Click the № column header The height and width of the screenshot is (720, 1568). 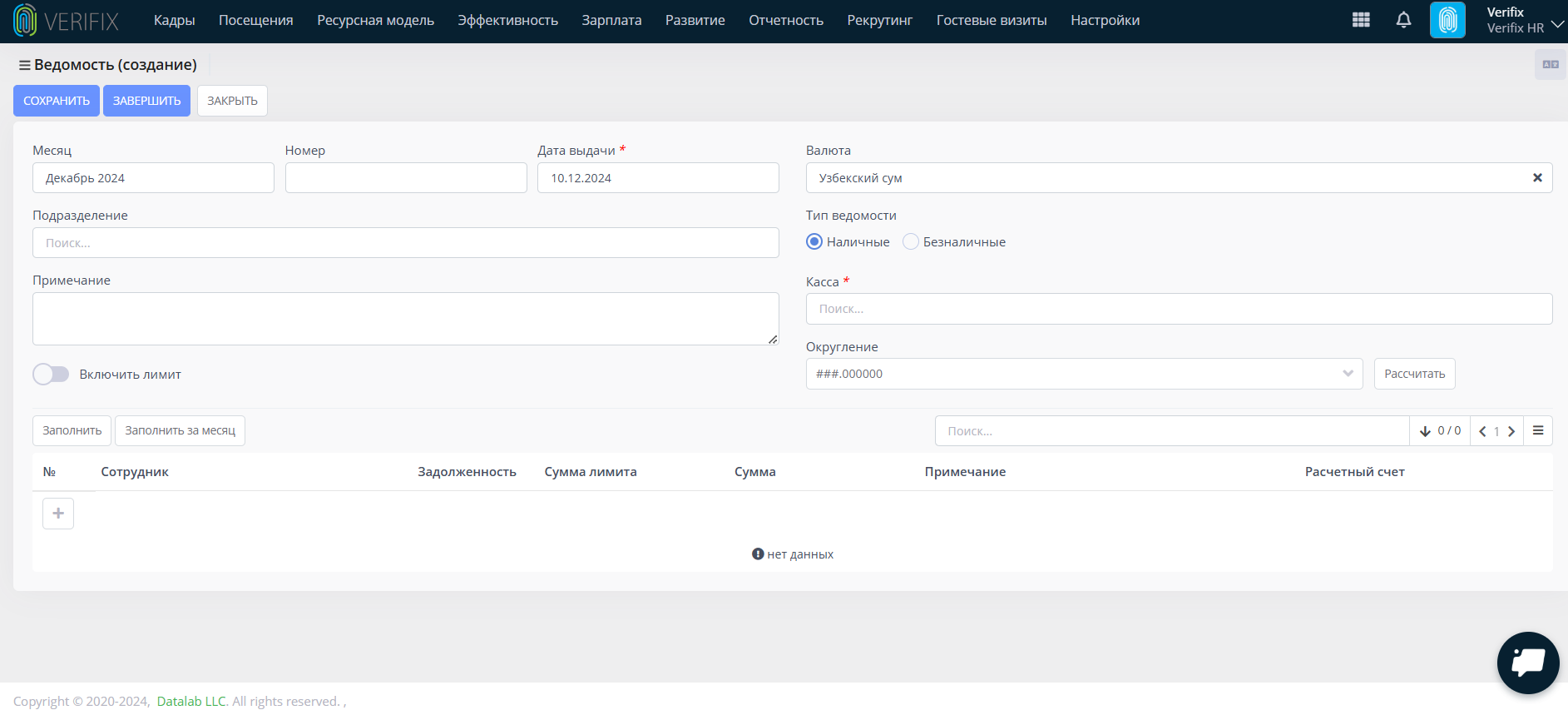49,472
